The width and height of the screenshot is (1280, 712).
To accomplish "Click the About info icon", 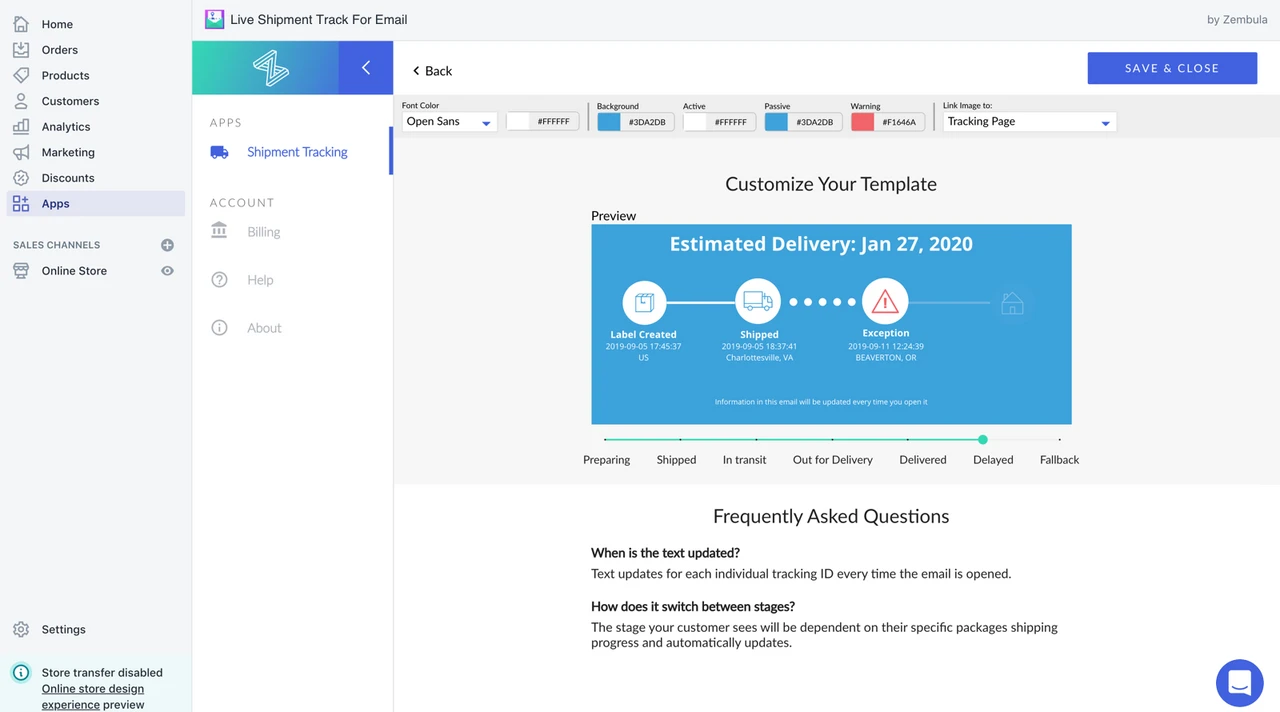I will [x=219, y=328].
